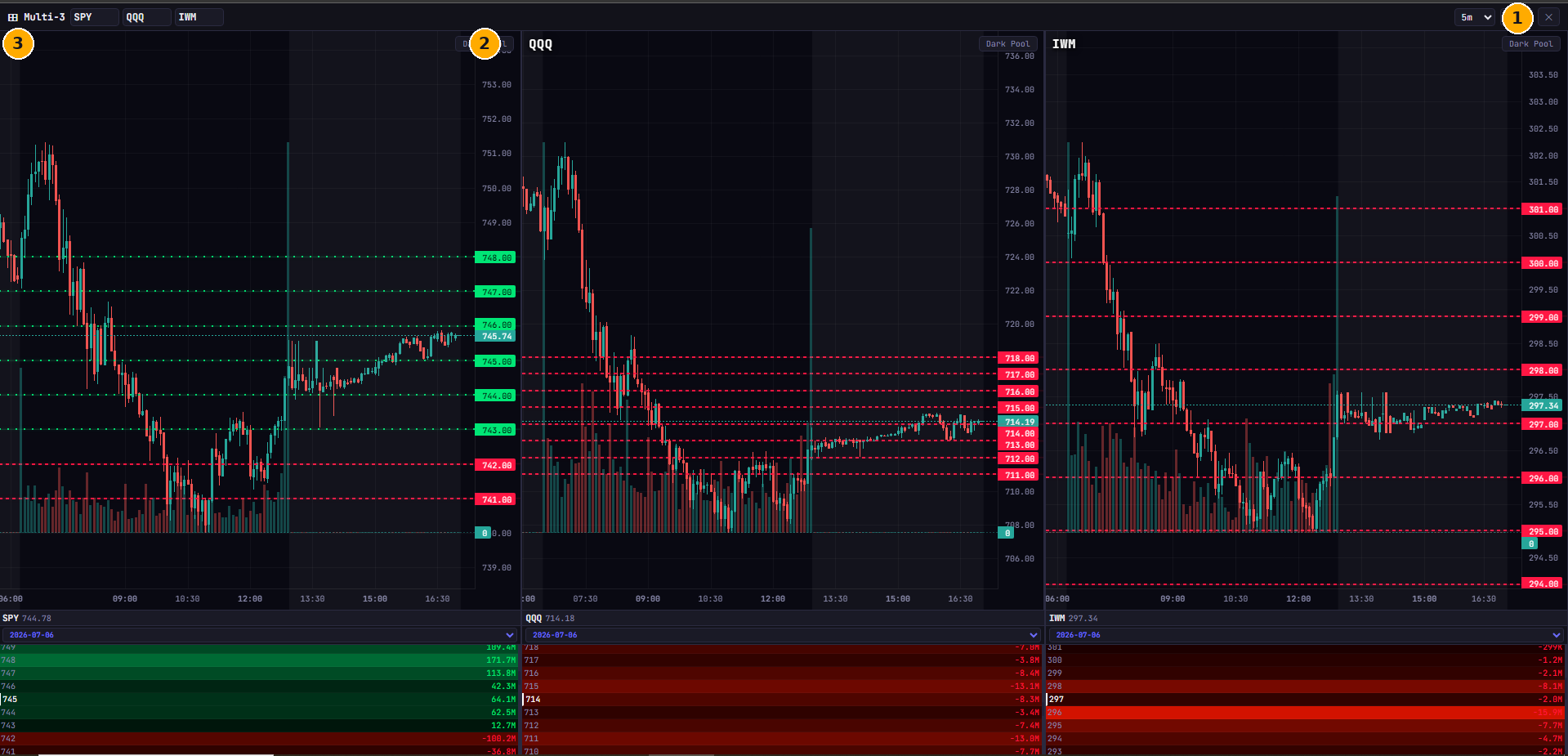This screenshot has width=1568, height=756.
Task: Edit the SPY ticker field in header
Action: point(95,17)
